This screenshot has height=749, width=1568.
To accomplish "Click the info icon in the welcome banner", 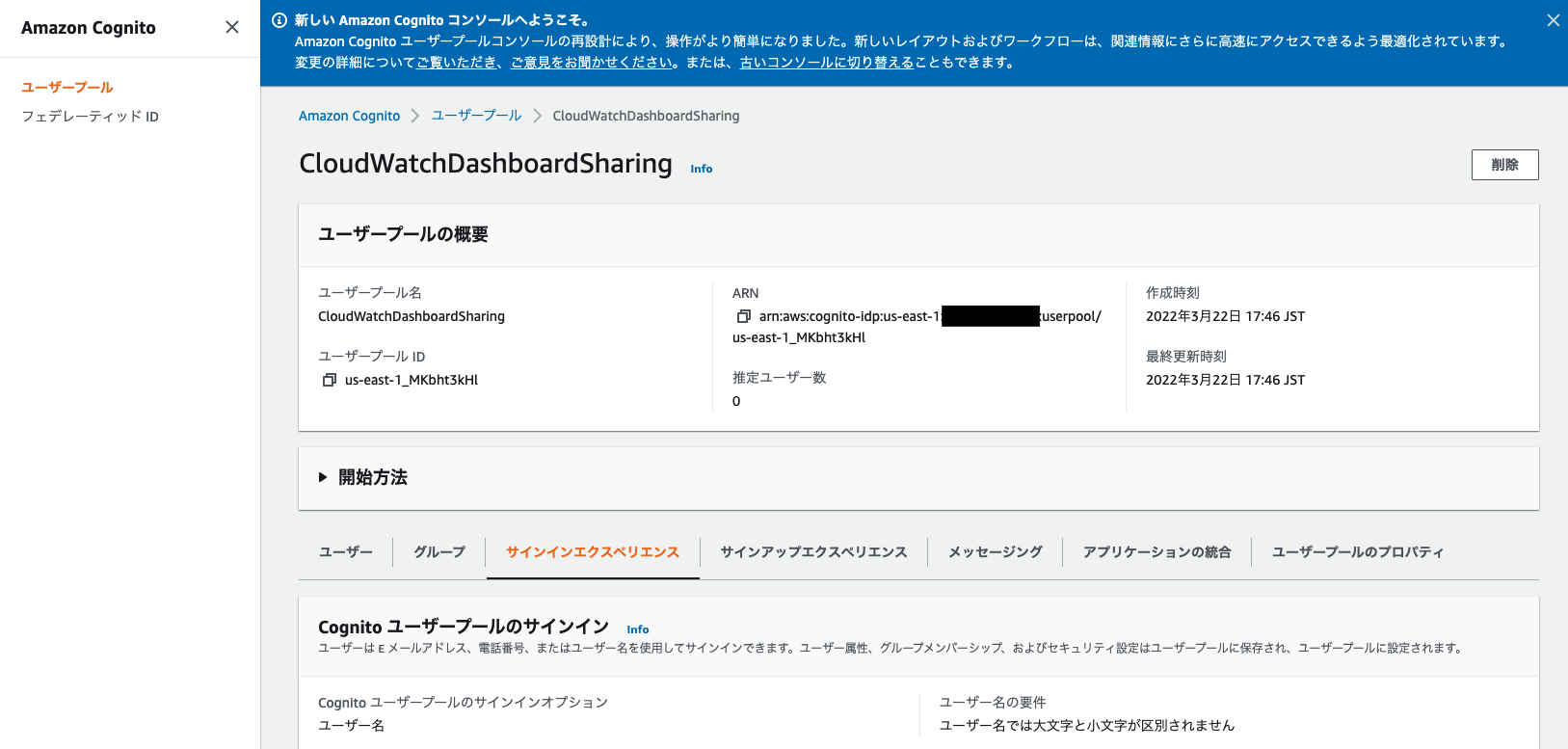I will (x=279, y=20).
